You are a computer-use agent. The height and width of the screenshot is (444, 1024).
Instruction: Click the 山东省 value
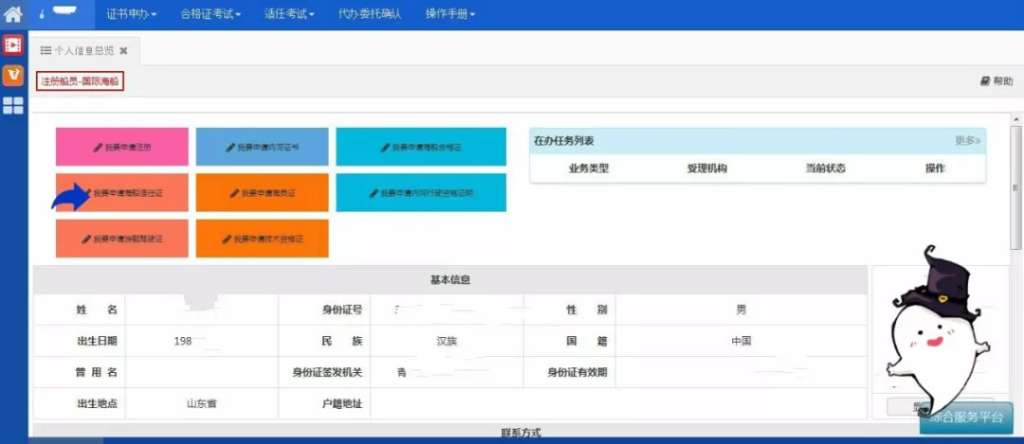point(201,404)
